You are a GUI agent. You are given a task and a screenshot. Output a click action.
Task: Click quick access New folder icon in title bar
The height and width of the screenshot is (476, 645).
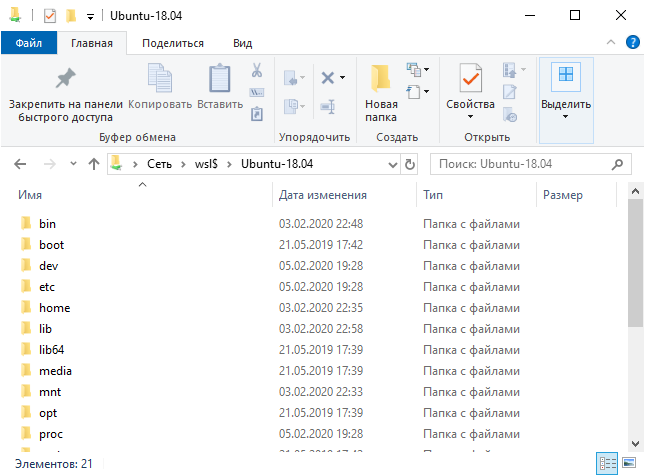coord(71,16)
